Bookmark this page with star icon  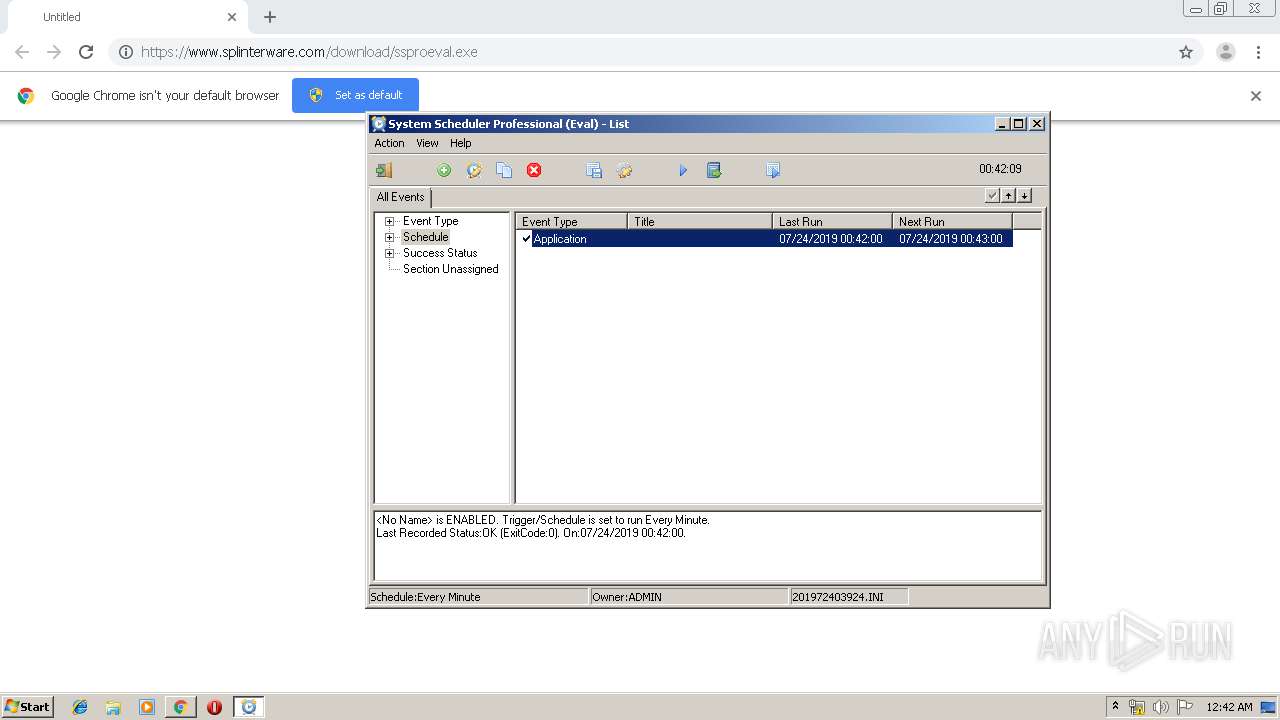[1186, 52]
